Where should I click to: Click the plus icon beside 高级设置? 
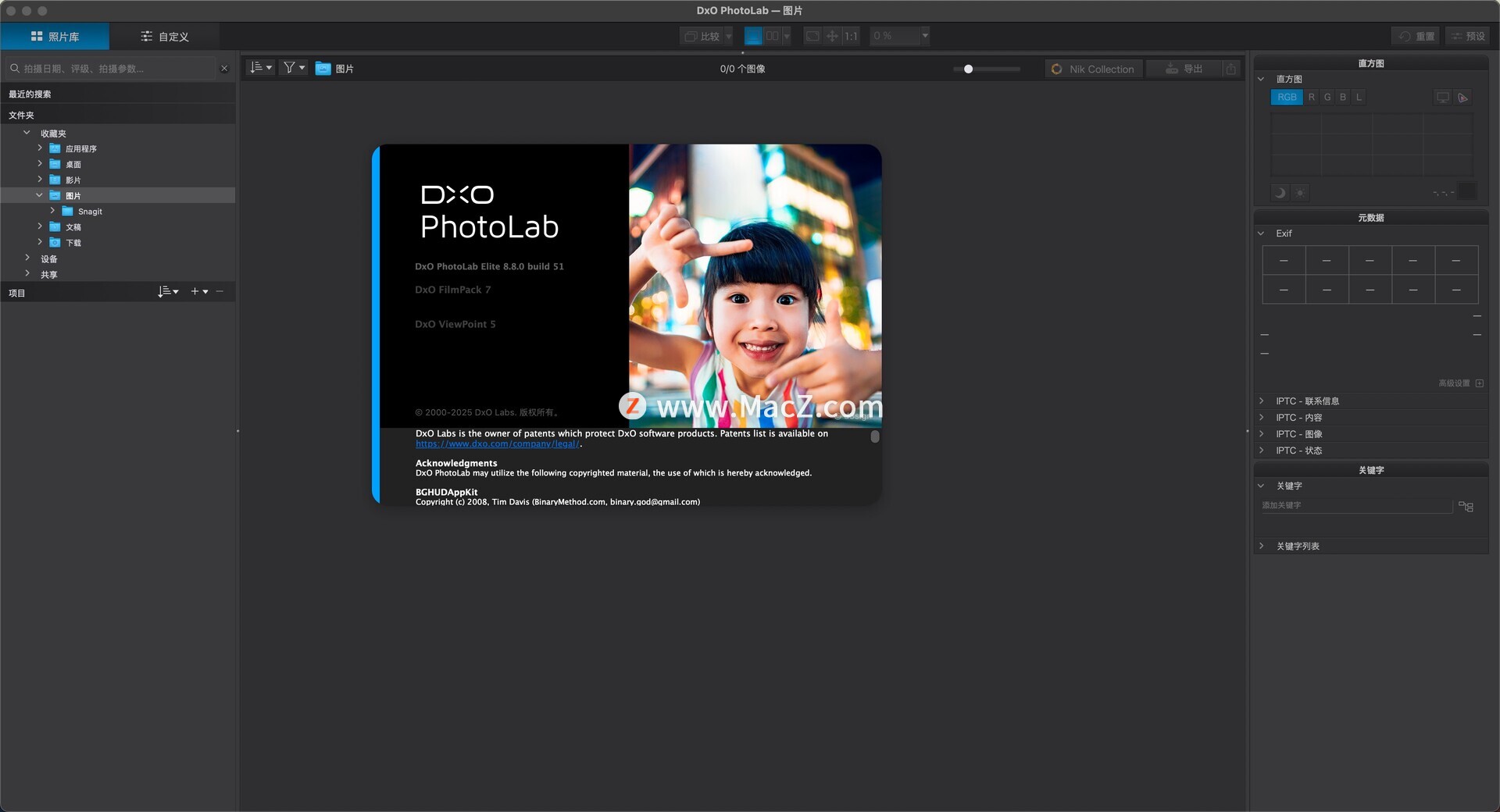click(x=1480, y=383)
